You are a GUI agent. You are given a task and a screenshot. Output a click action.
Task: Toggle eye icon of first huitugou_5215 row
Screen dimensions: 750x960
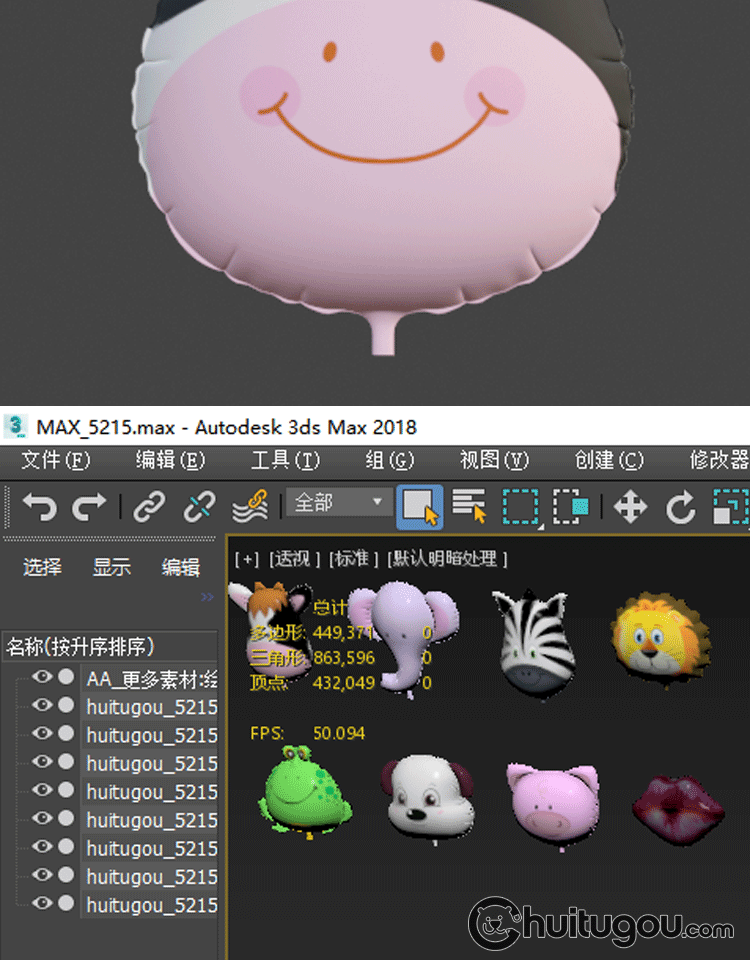pyautogui.click(x=42, y=705)
